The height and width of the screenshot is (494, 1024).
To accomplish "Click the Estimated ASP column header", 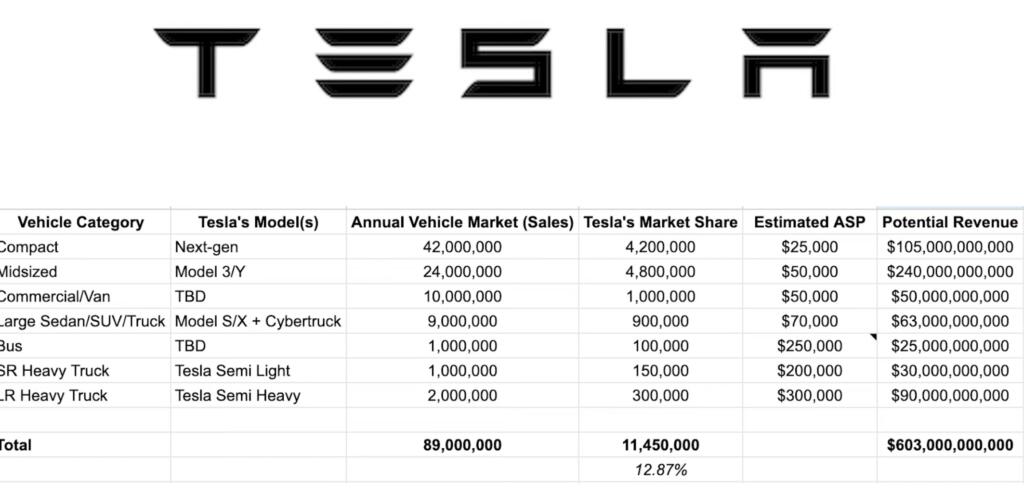I will [x=810, y=222].
